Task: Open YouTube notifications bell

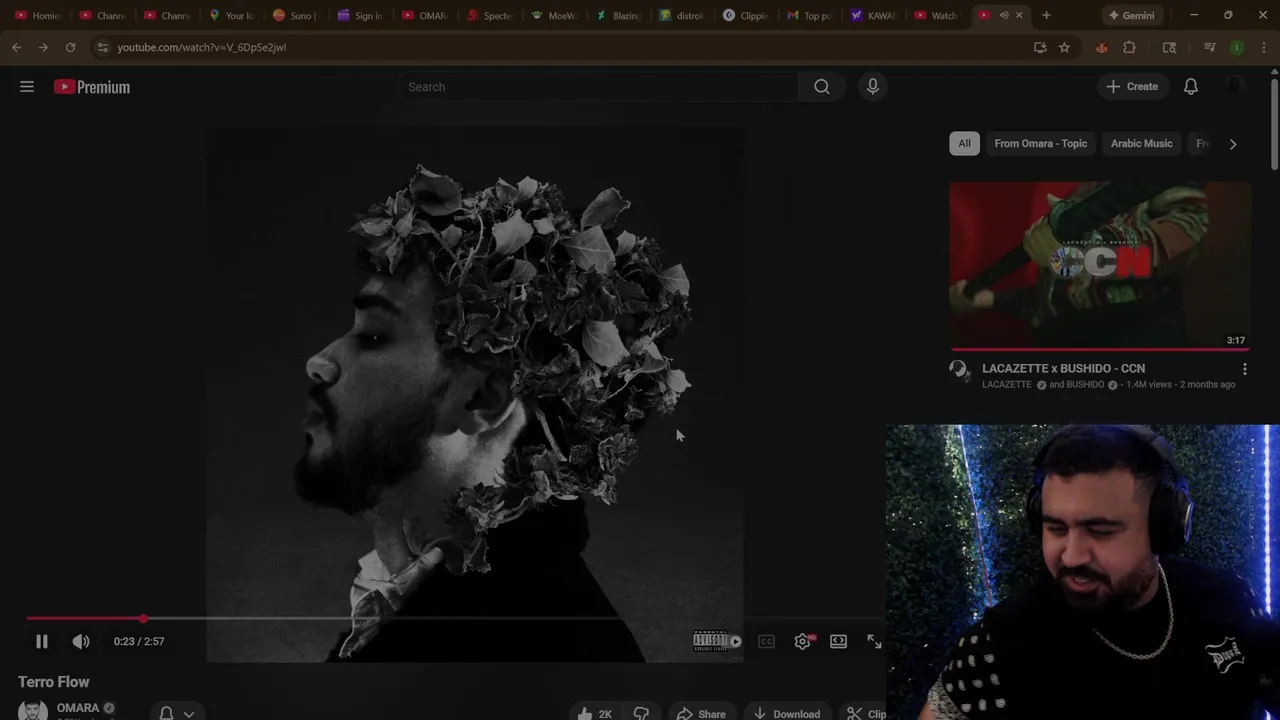Action: tap(1191, 87)
